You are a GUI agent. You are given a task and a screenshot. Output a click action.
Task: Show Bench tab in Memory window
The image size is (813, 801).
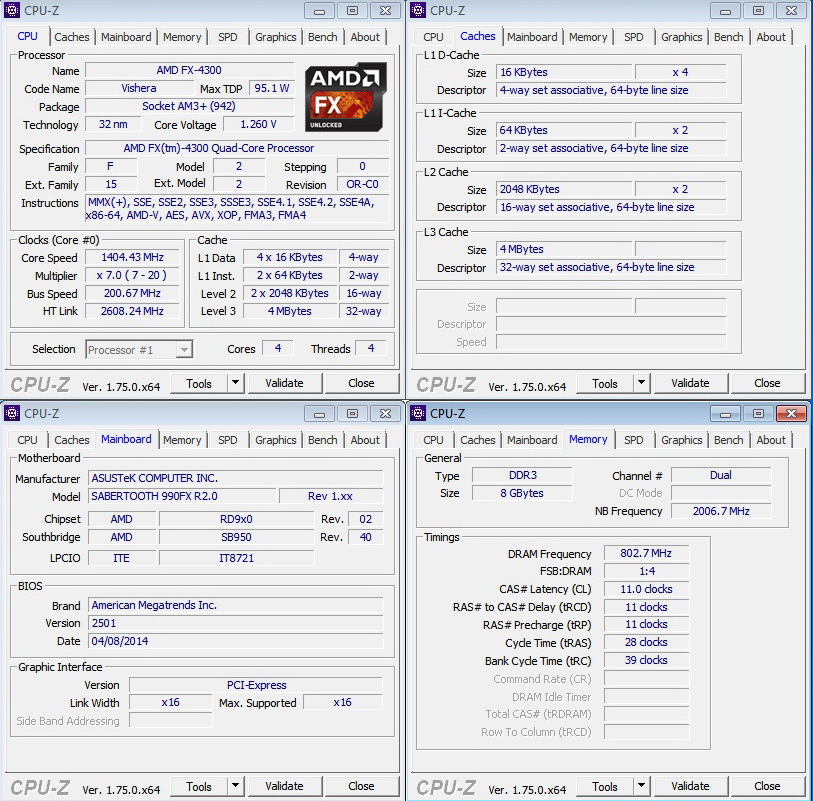[x=728, y=440]
